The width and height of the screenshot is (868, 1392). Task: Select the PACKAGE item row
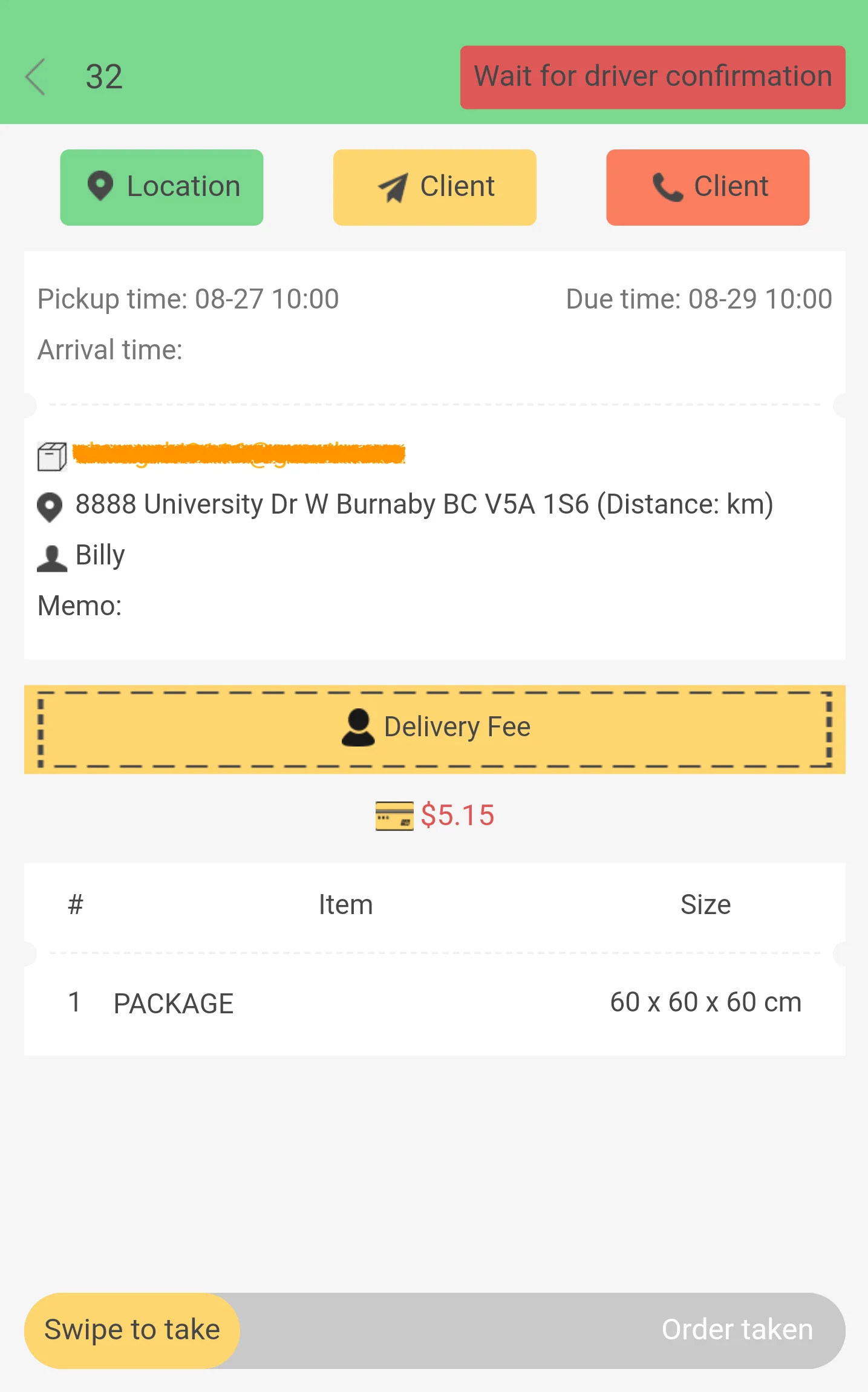tap(434, 1003)
